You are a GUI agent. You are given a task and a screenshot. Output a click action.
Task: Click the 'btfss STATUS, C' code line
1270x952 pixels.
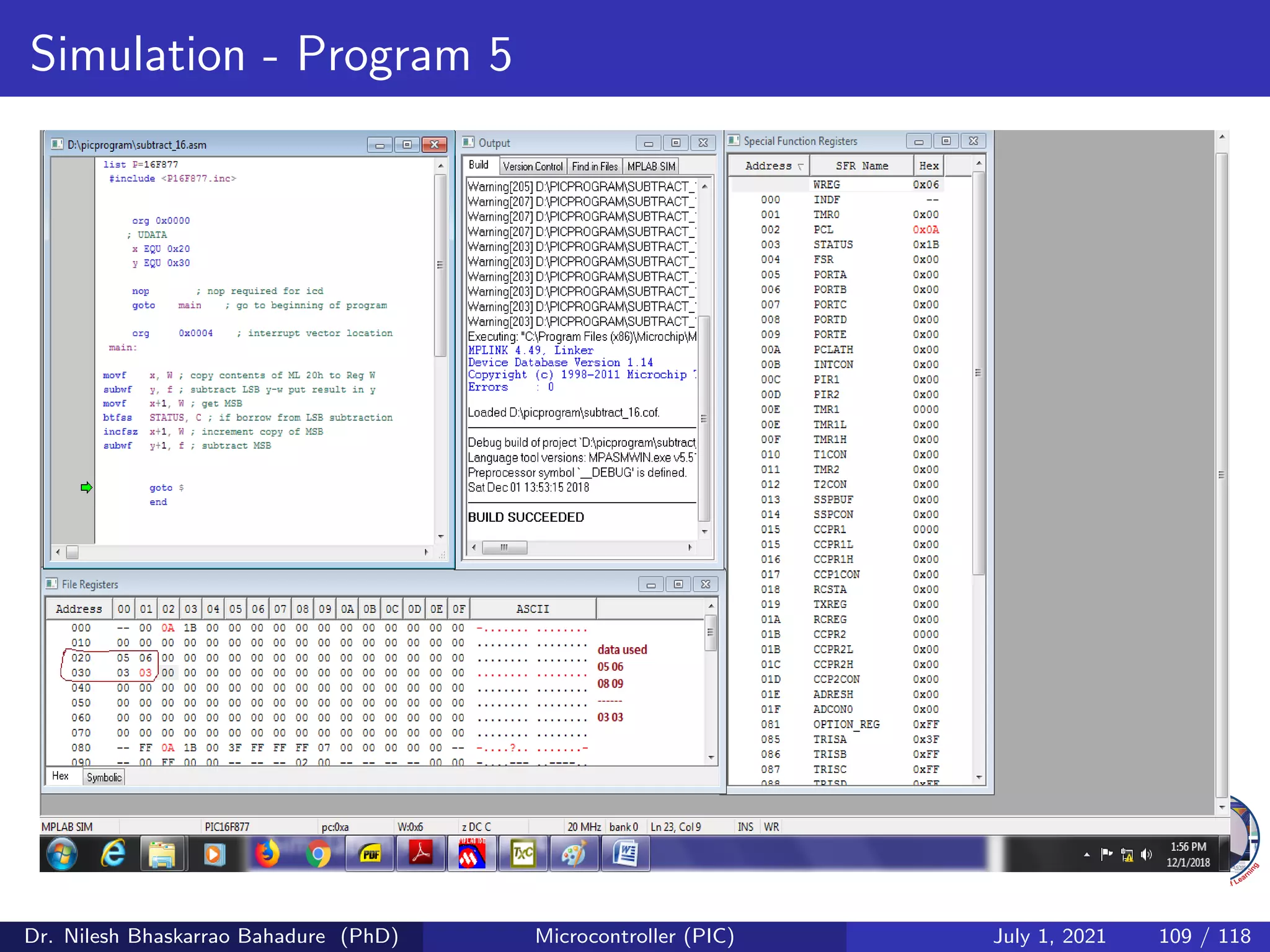[x=247, y=418]
